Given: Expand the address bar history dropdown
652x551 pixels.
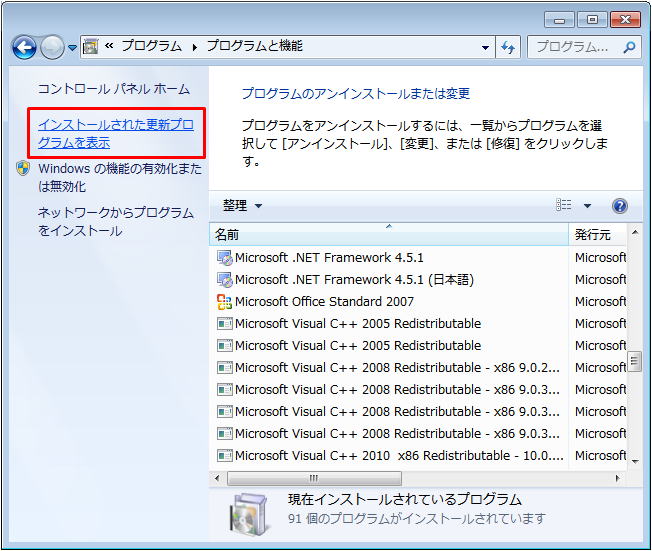Looking at the screenshot, I should pos(485,47).
